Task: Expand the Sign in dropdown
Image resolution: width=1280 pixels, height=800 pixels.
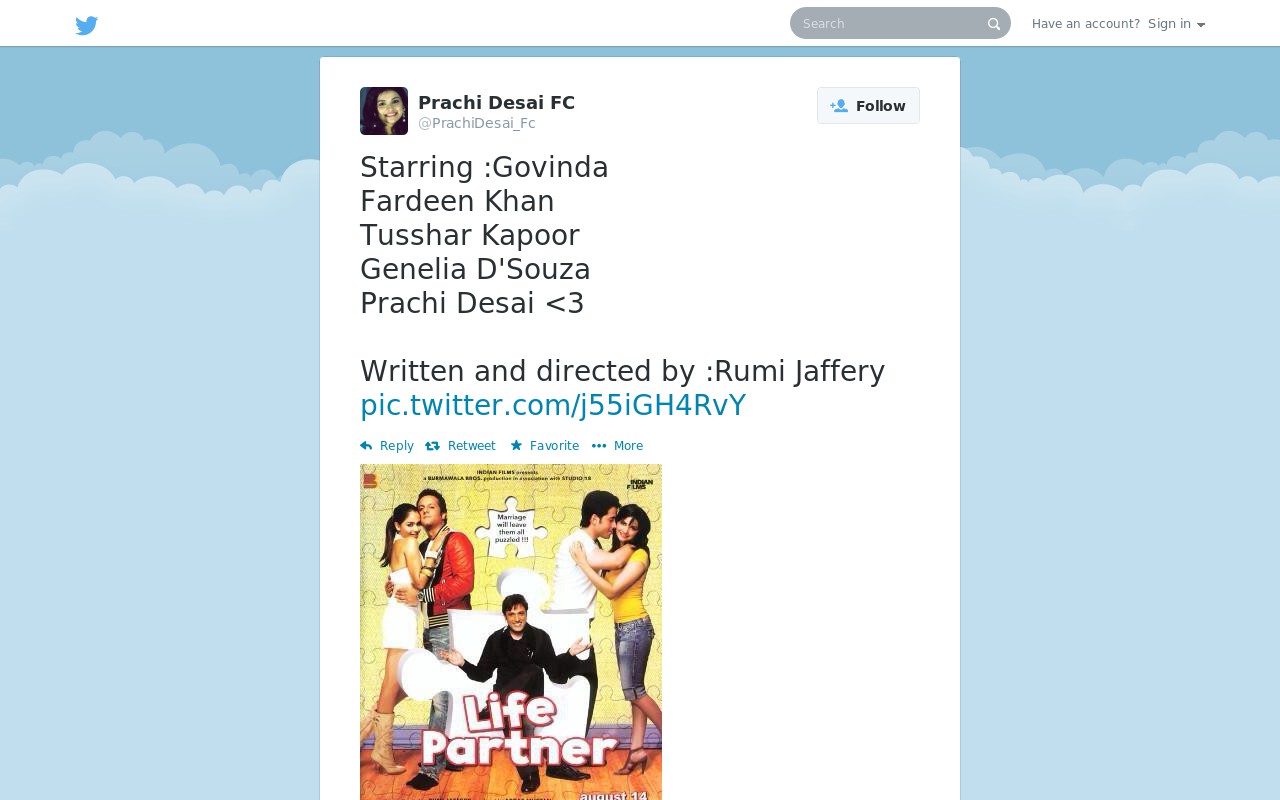Action: [x=1176, y=24]
